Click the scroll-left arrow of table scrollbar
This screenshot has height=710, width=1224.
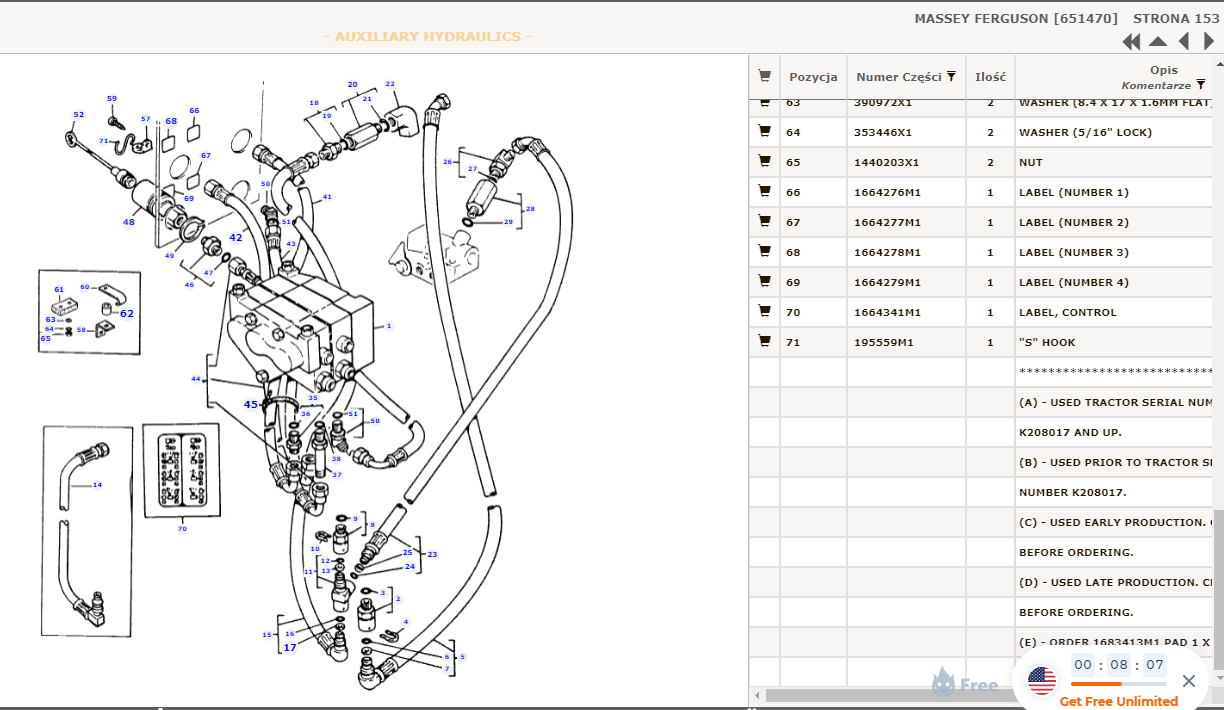[x=757, y=695]
